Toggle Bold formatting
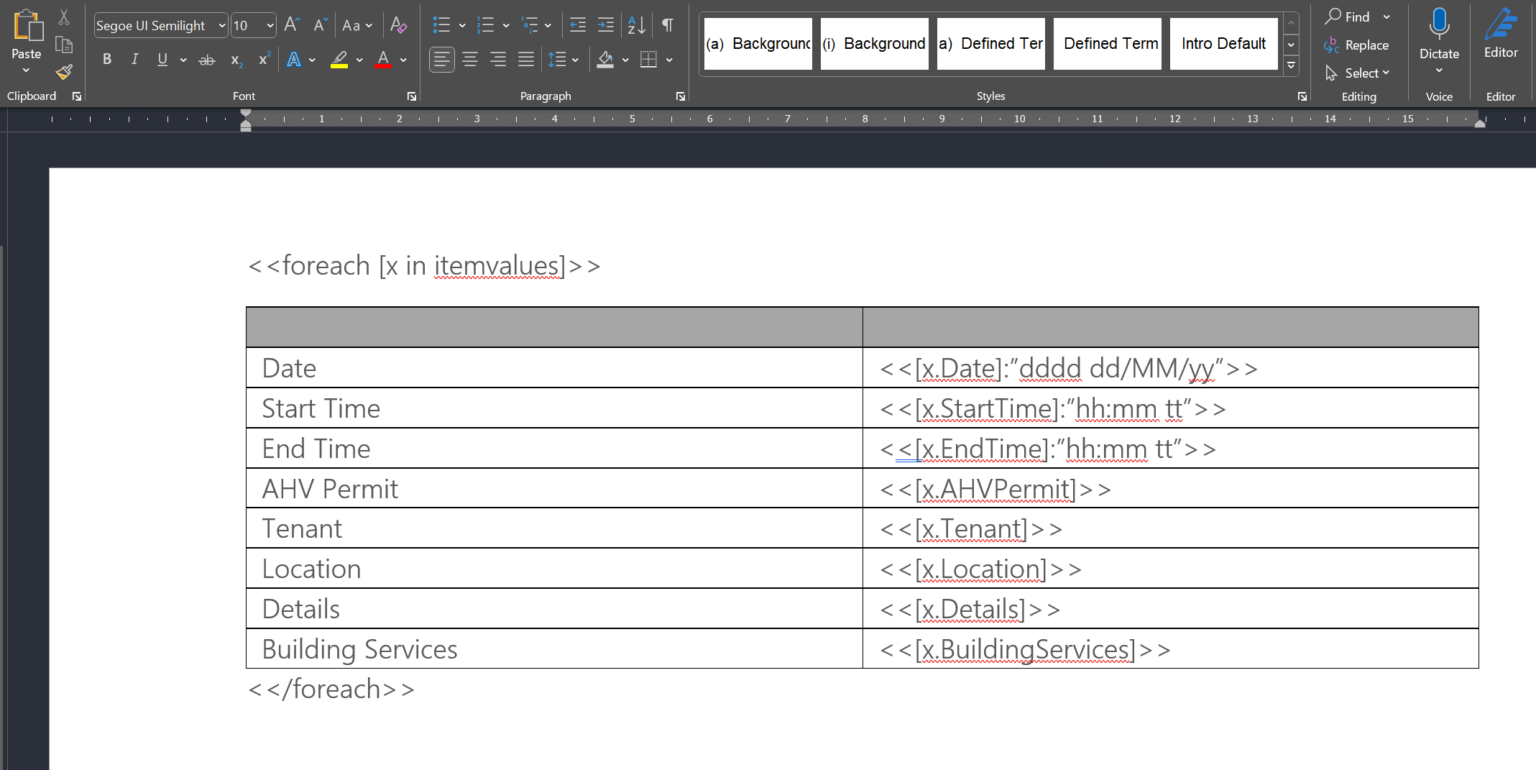The height and width of the screenshot is (770, 1536). pos(107,60)
